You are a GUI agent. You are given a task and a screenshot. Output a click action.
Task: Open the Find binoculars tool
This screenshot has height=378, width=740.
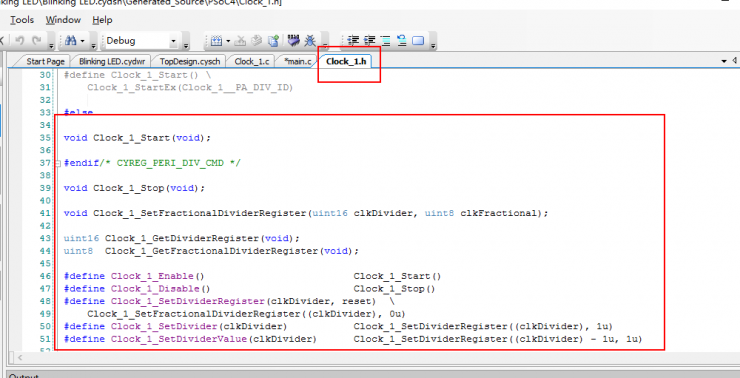(x=71, y=41)
